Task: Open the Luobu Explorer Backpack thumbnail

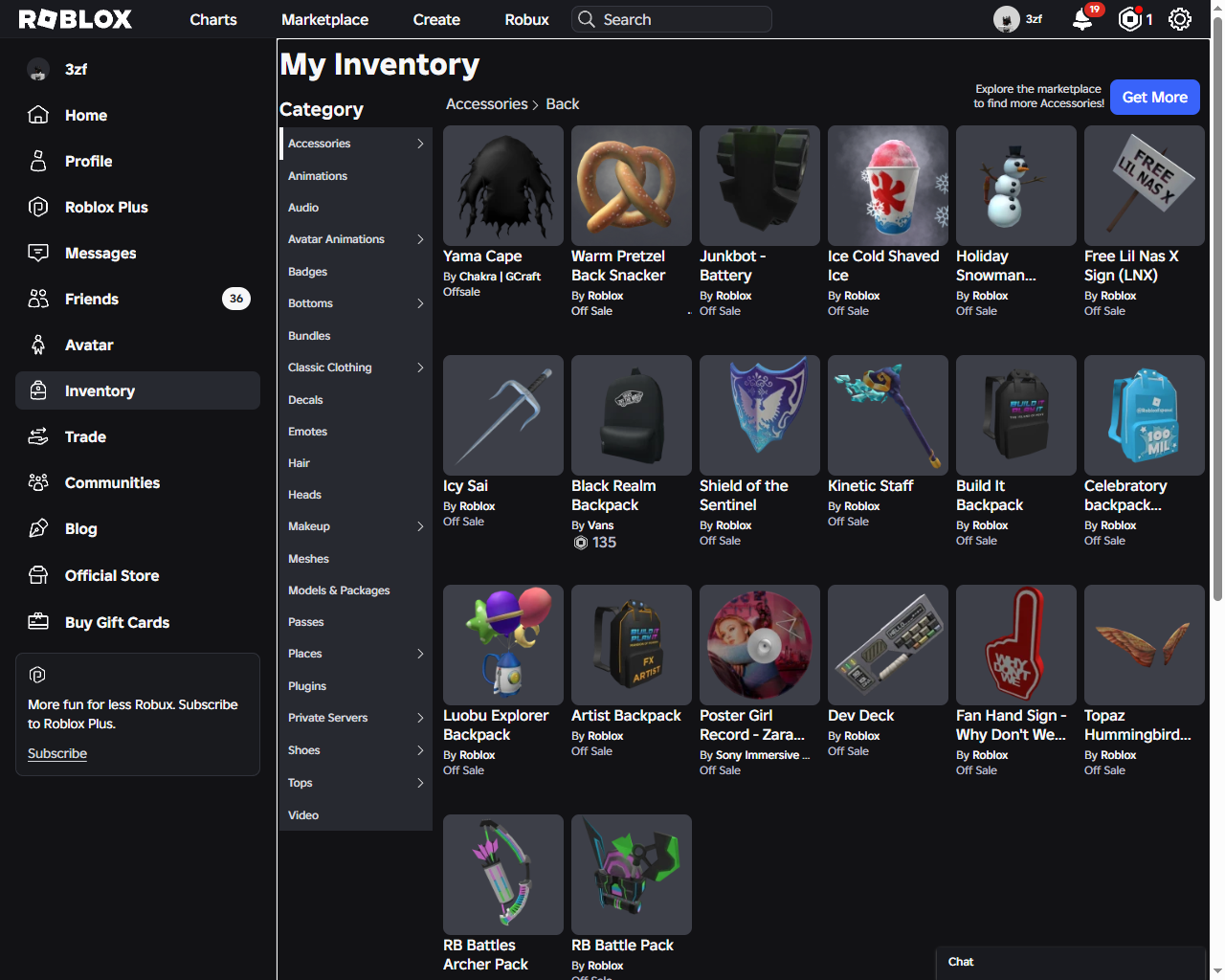Action: click(503, 645)
